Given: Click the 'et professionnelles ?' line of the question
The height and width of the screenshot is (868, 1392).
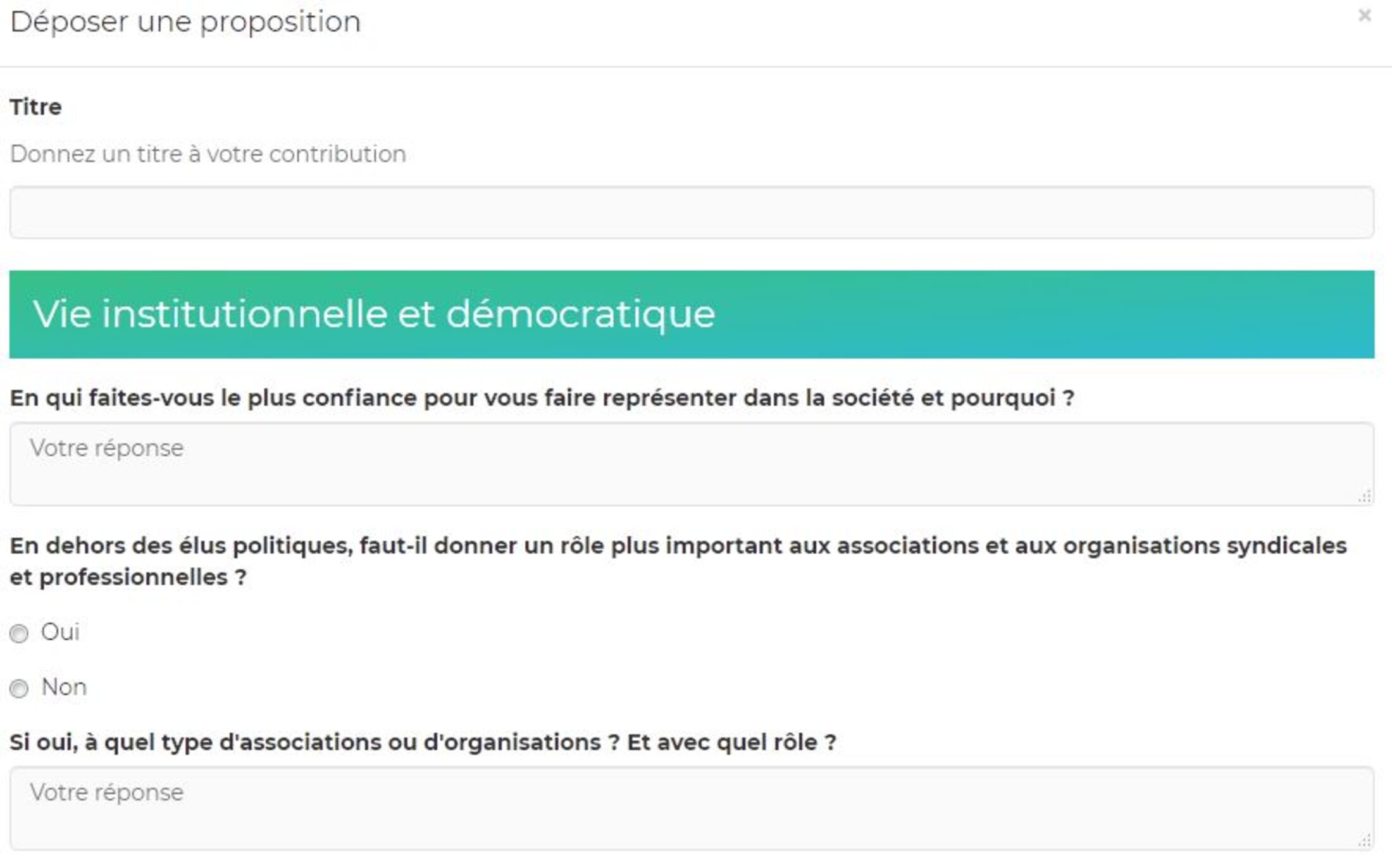Looking at the screenshot, I should coord(128,577).
